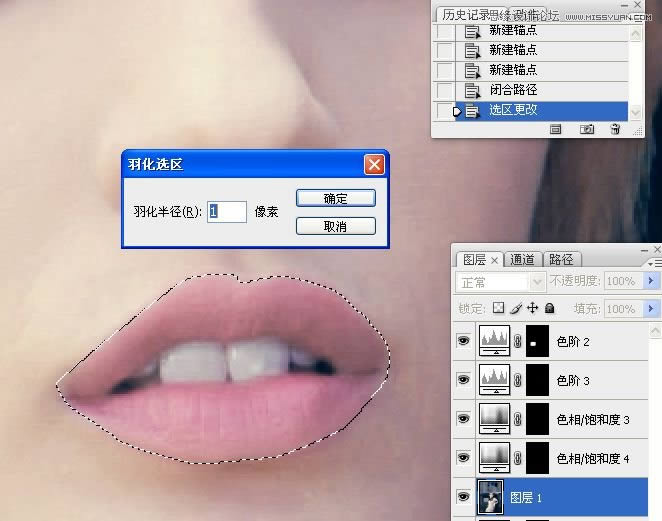Image resolution: width=662 pixels, height=521 pixels.
Task: Switch to the 通道 tab
Action: [523, 259]
